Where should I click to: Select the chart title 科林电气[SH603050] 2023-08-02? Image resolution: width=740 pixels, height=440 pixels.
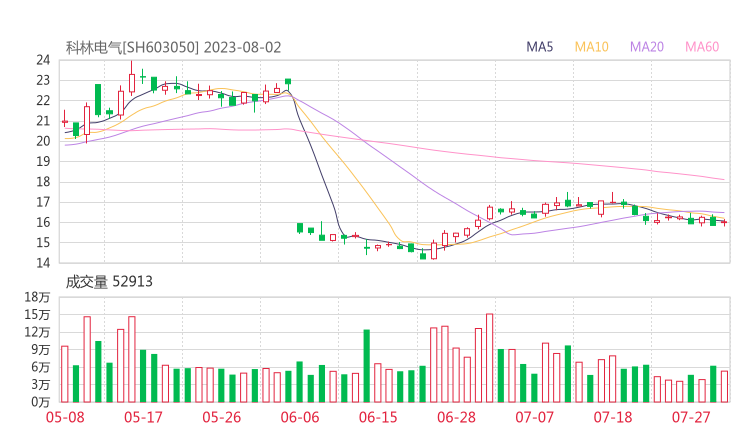point(173,47)
